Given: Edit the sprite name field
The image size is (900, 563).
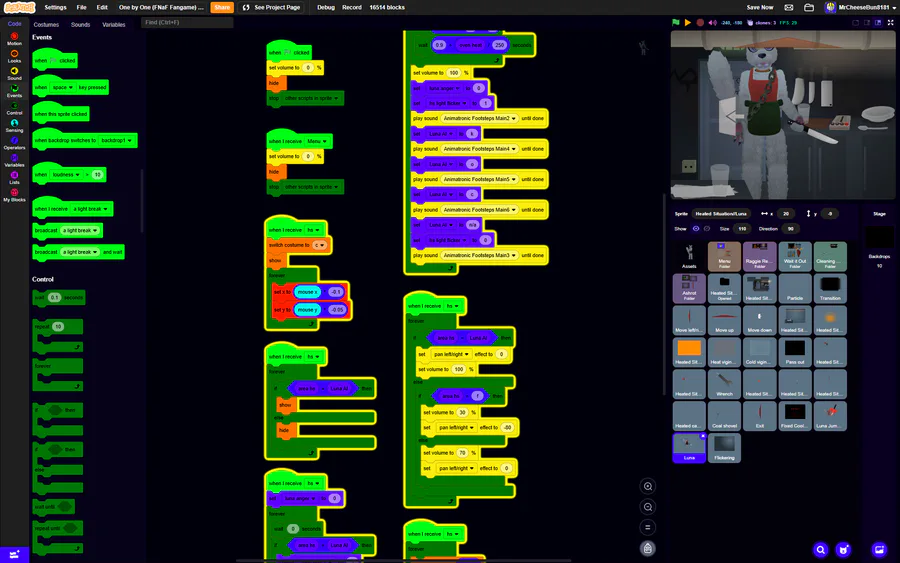Looking at the screenshot, I should click(x=722, y=213).
